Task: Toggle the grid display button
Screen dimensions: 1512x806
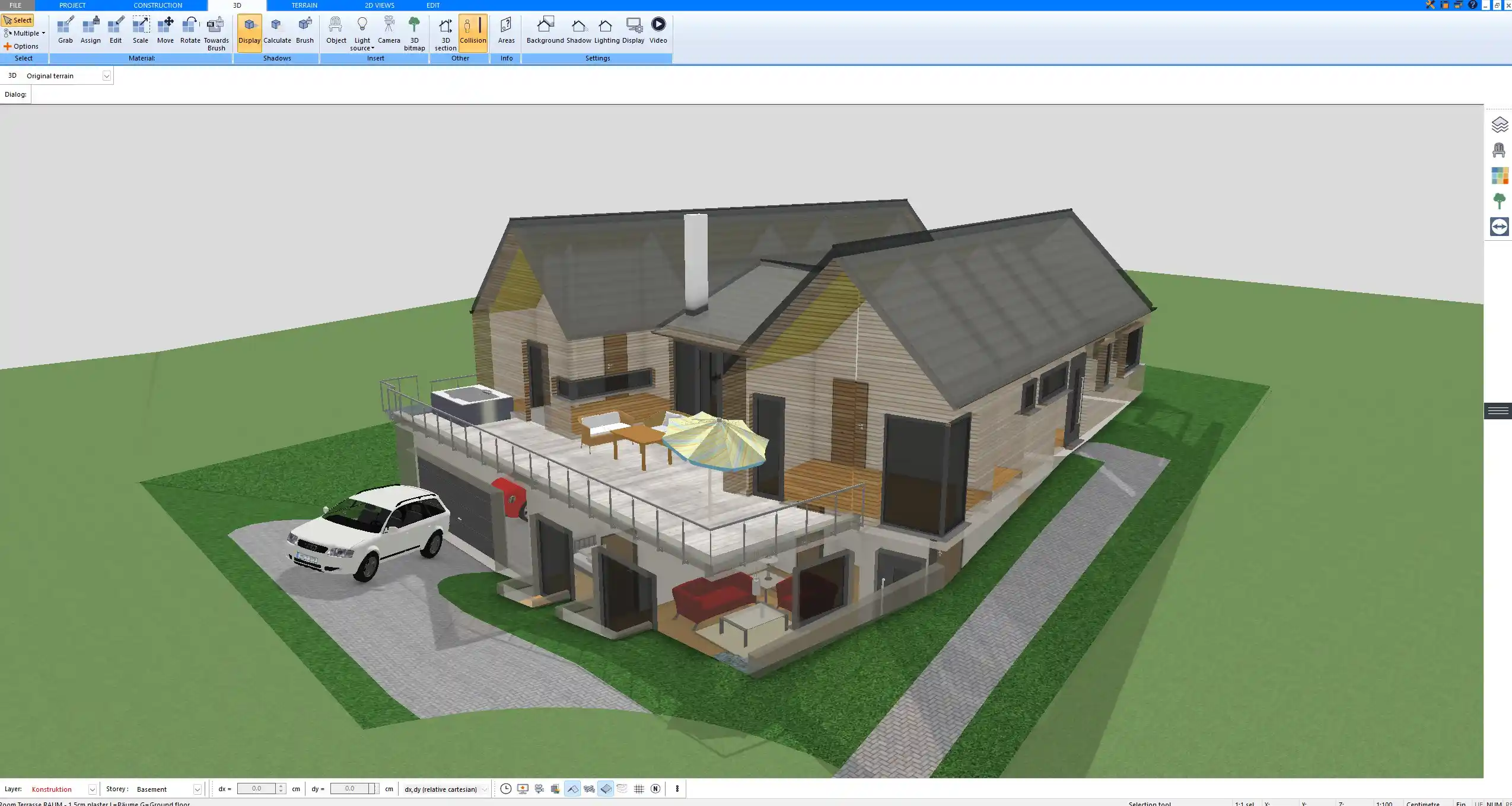Action: point(639,789)
